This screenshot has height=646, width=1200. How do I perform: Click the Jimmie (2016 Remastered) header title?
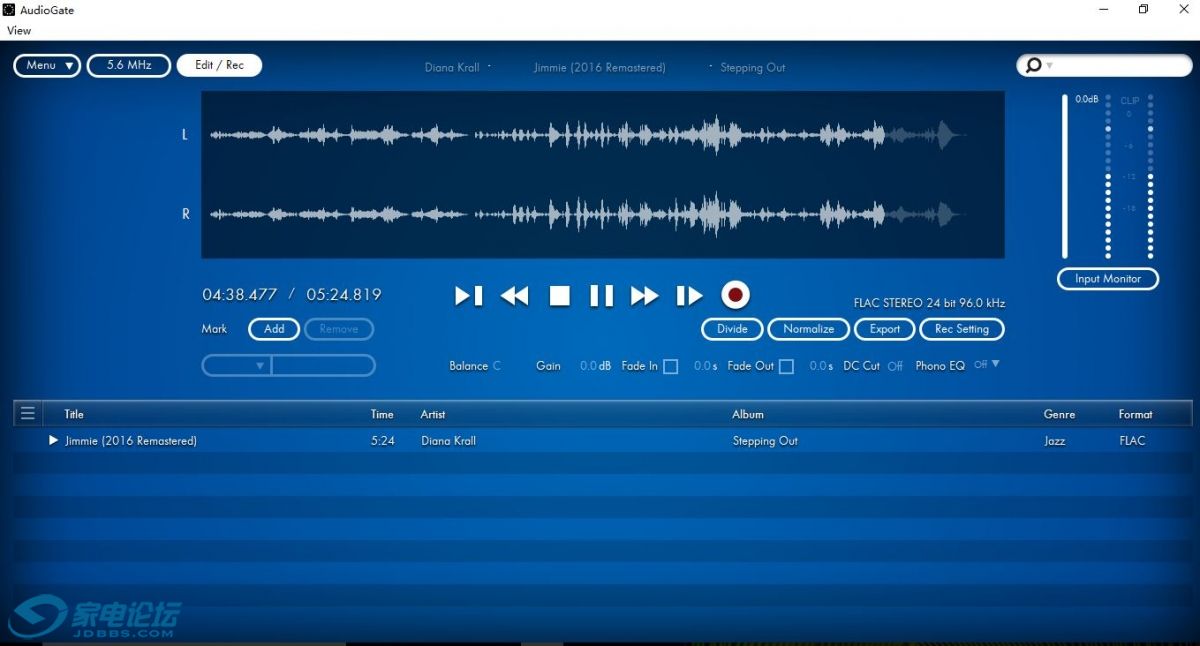click(x=600, y=68)
